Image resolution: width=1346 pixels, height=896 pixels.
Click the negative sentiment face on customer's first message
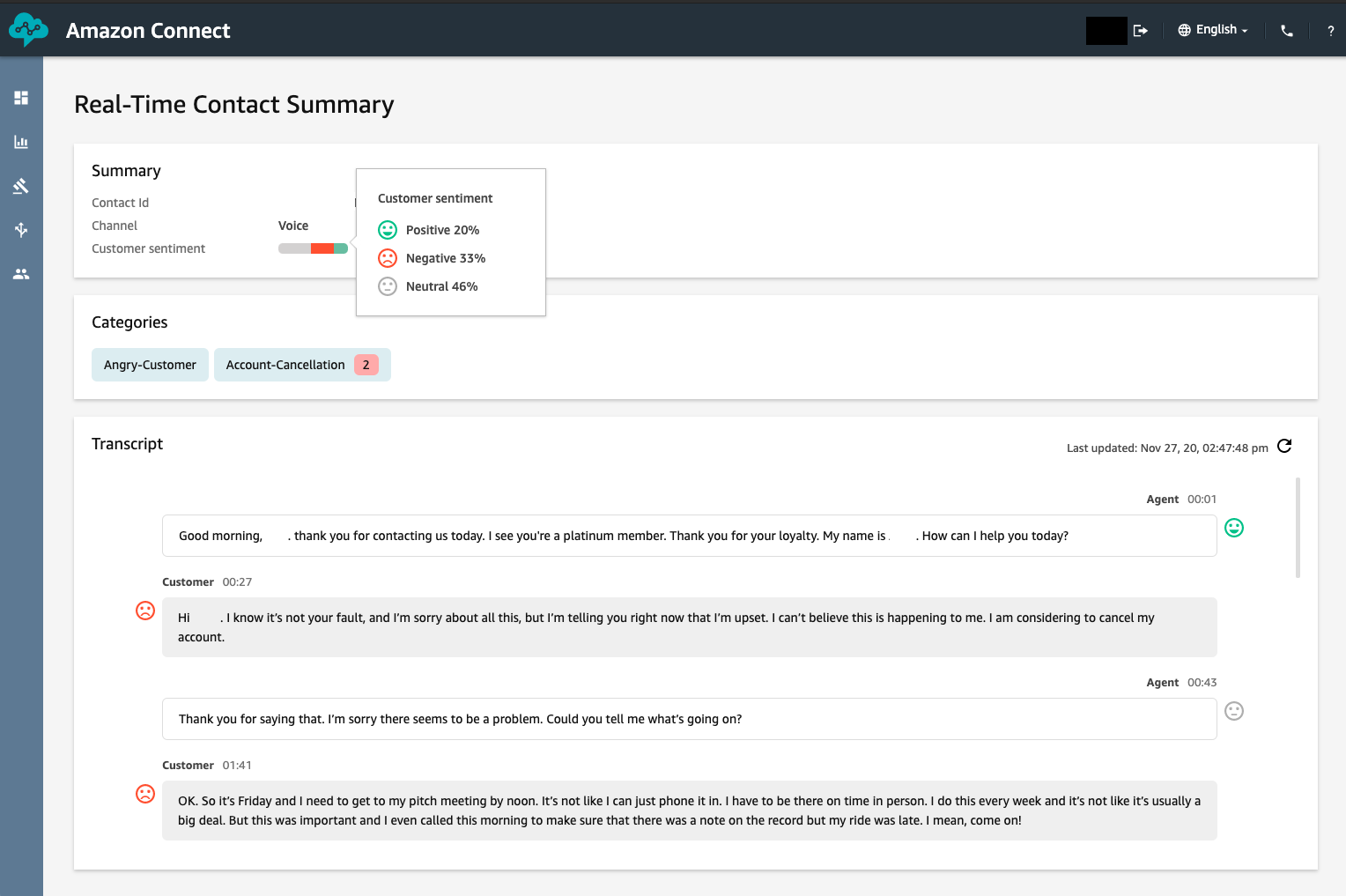click(x=145, y=610)
